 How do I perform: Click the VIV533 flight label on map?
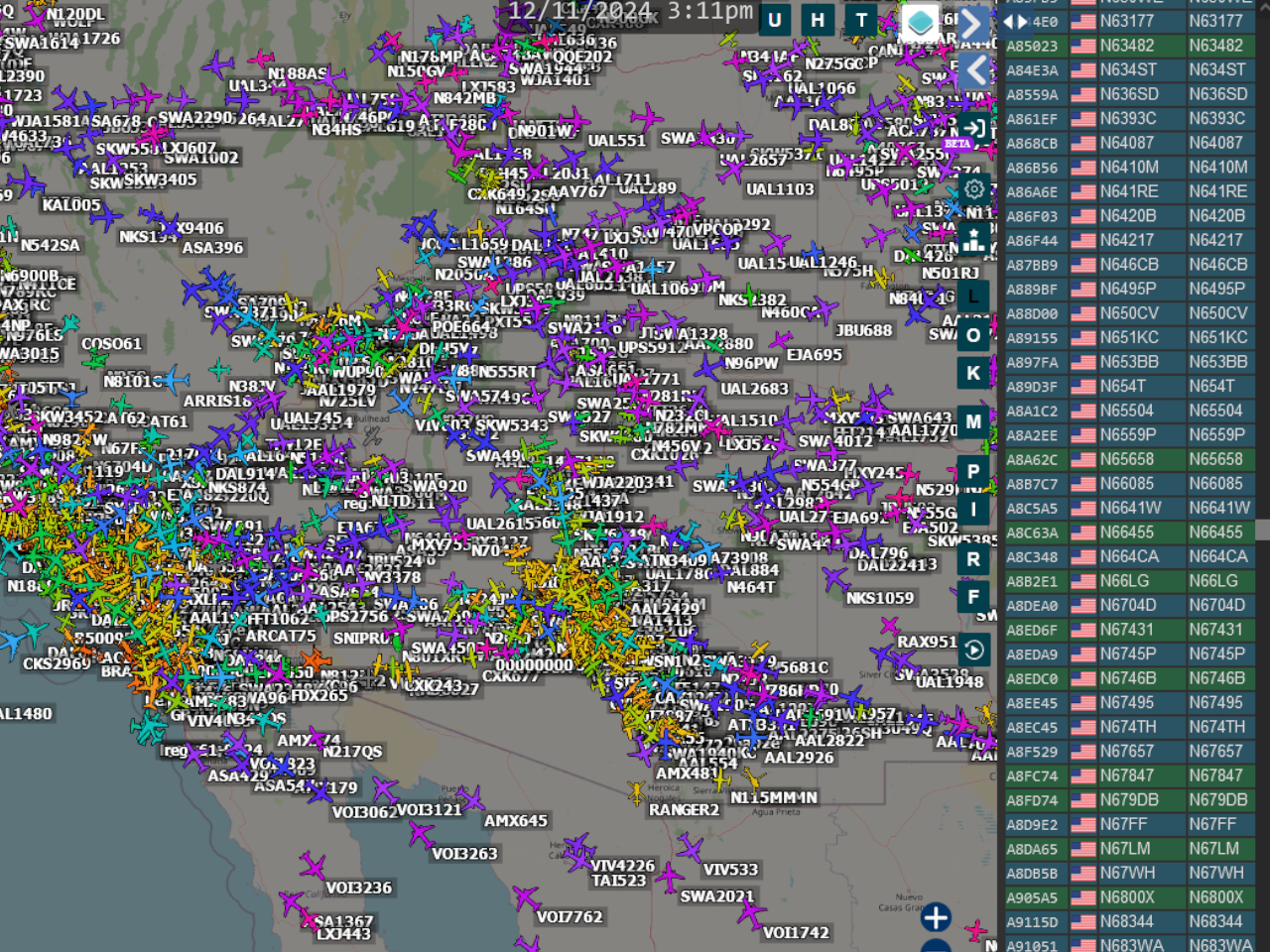pos(731,870)
